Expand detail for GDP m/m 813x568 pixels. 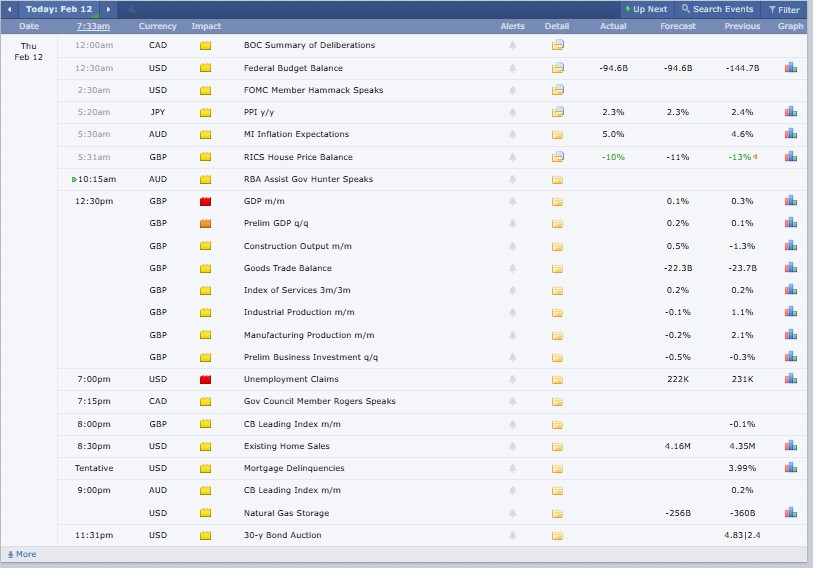point(557,202)
